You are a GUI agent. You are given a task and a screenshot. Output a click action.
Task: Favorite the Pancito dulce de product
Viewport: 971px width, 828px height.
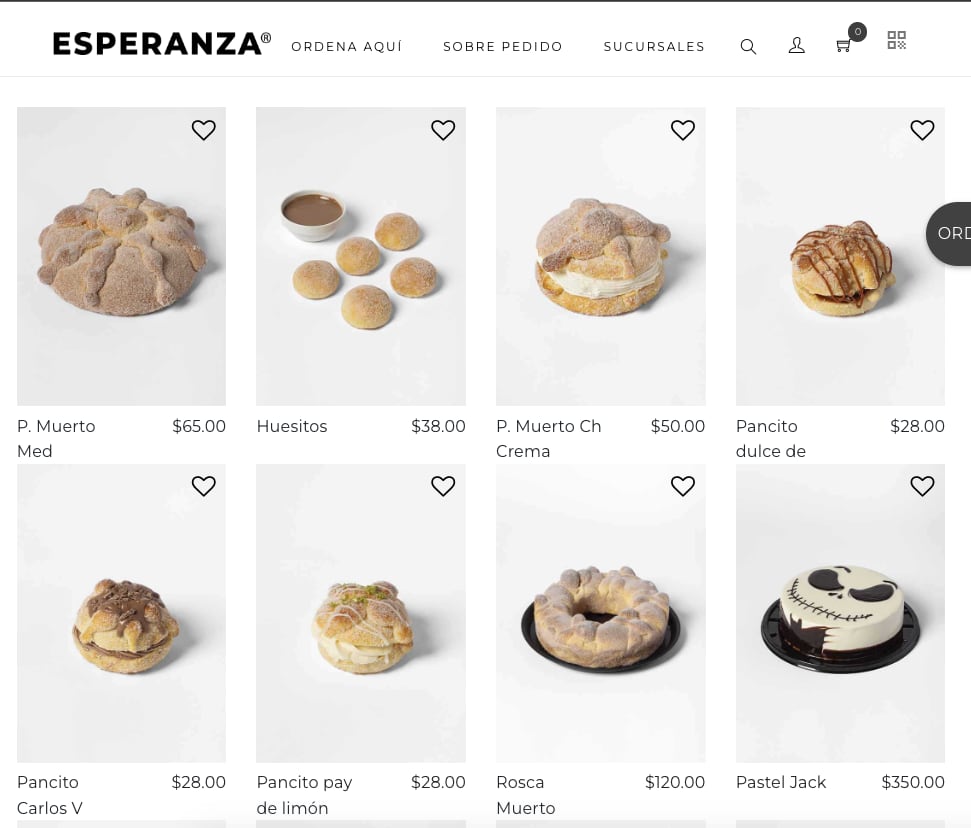(922, 130)
